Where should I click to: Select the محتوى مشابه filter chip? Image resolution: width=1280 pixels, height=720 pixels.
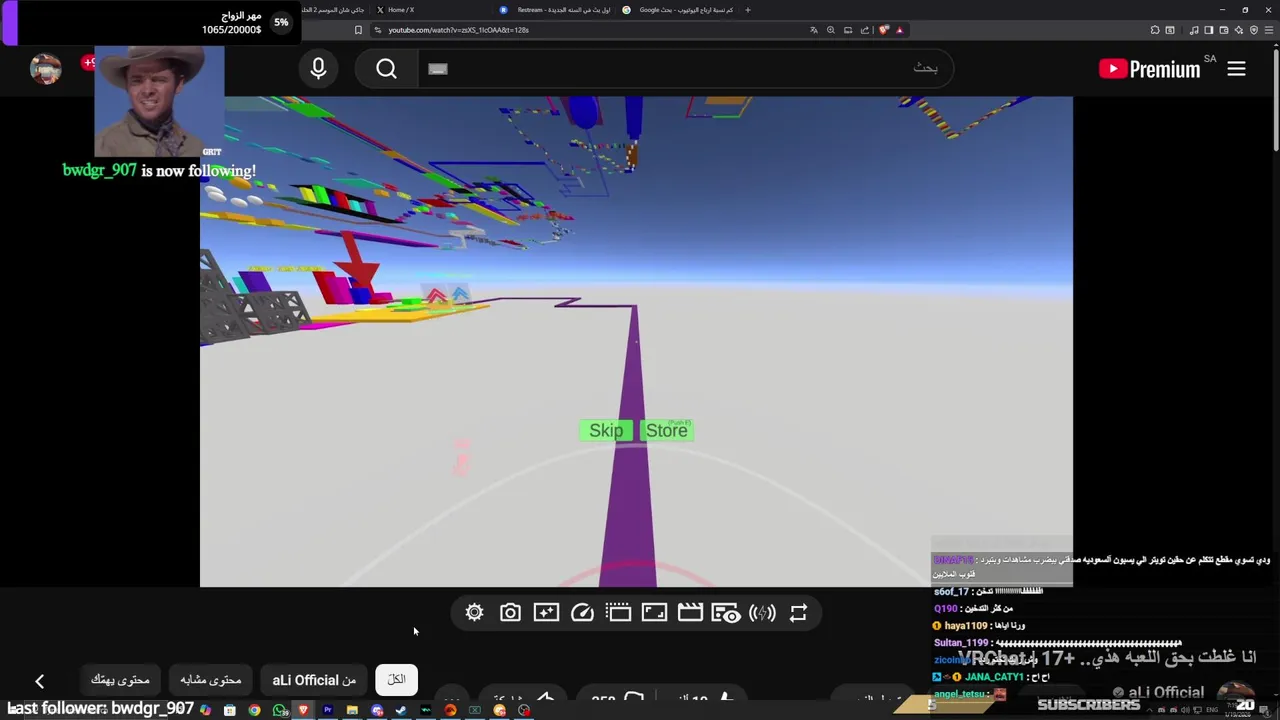(210, 680)
